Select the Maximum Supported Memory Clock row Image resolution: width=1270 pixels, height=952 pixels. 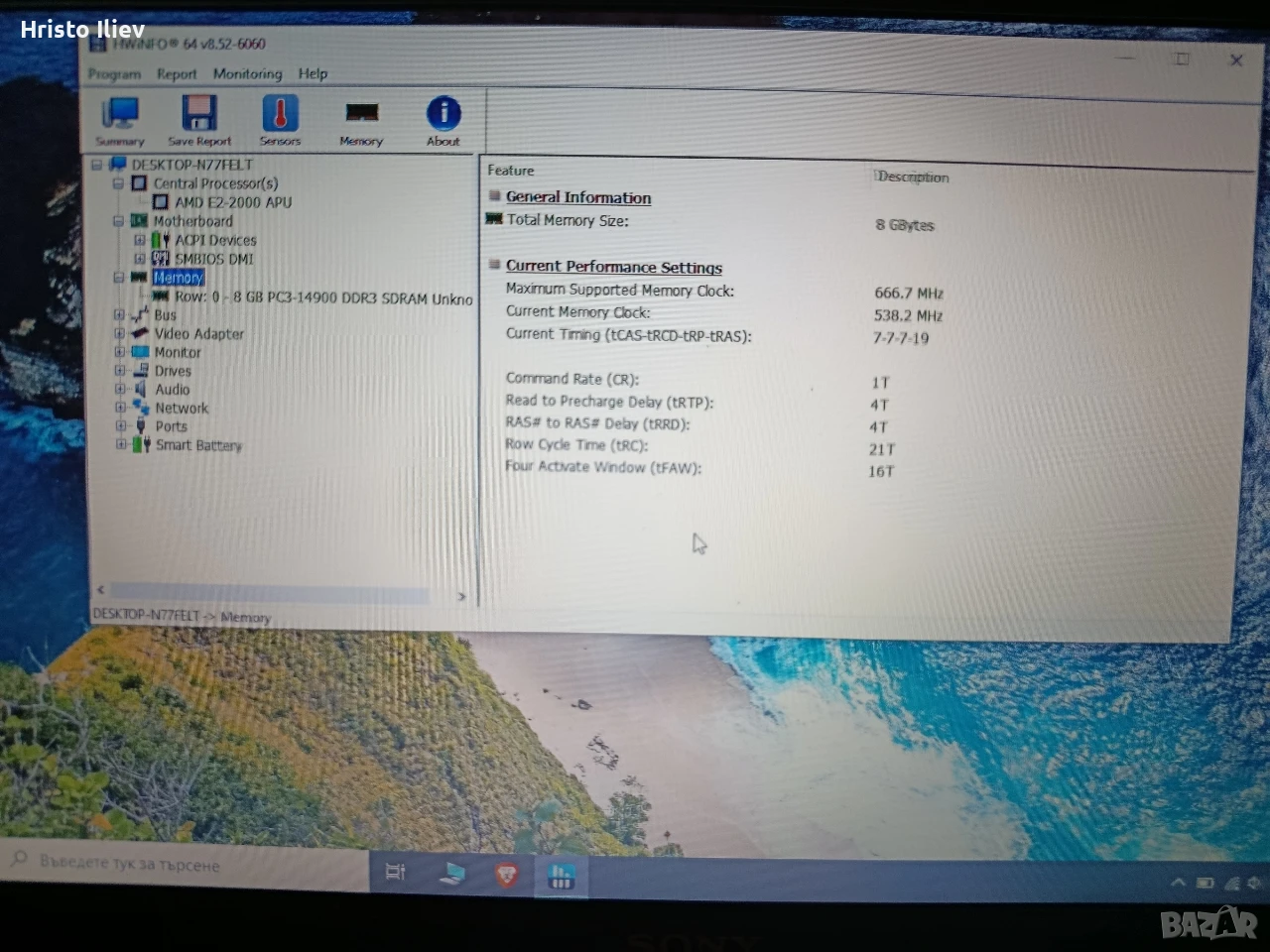click(x=620, y=291)
